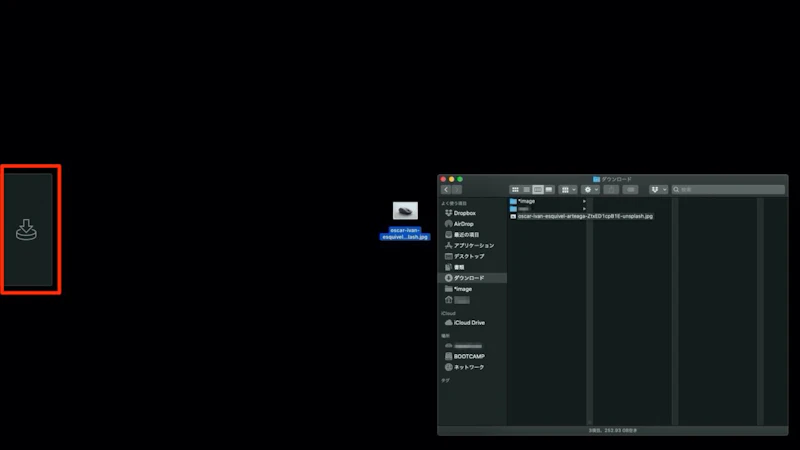Select ダウンロード in the sidebar
The width and height of the screenshot is (800, 450).
[472, 278]
